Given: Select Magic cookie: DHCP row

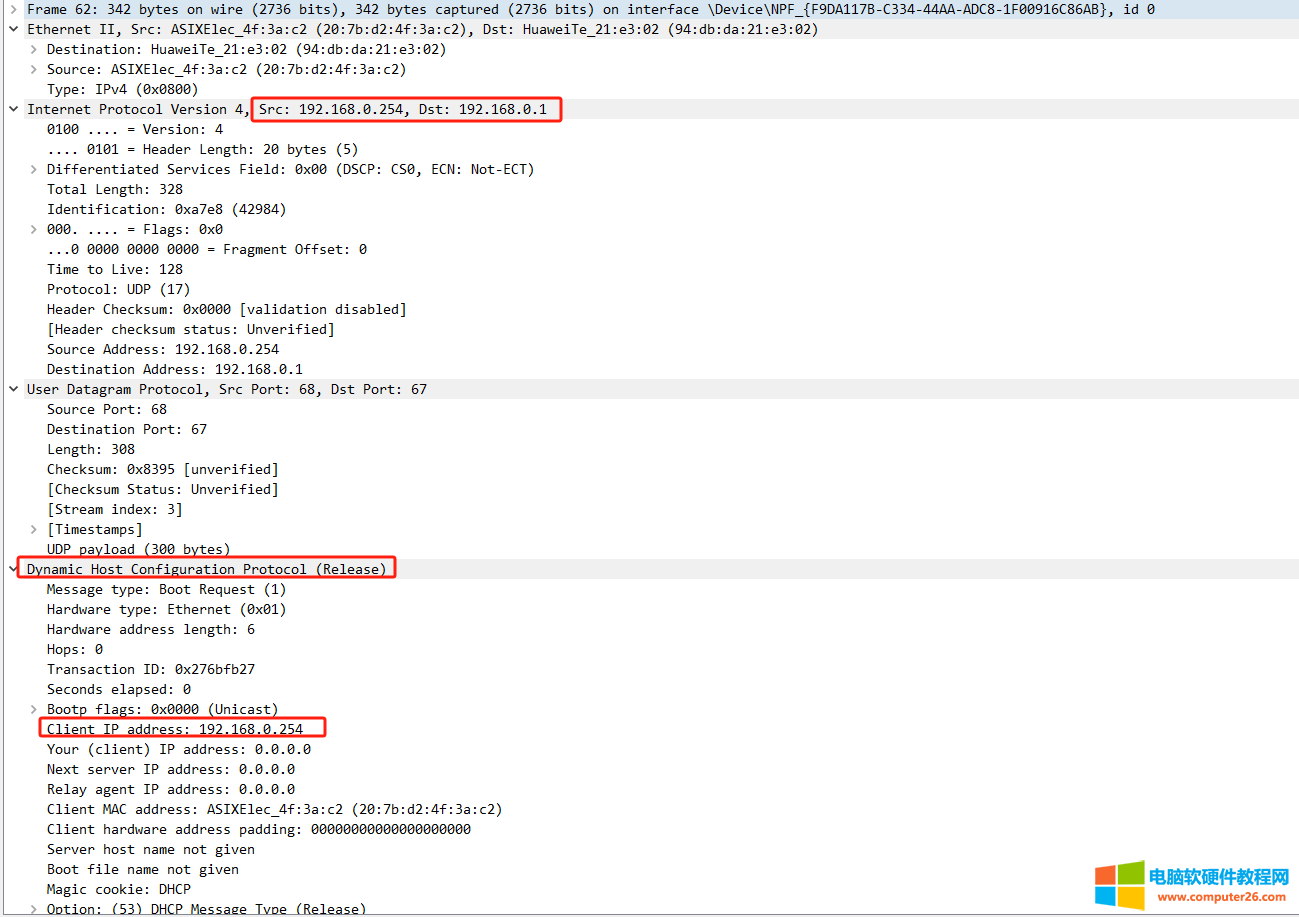Looking at the screenshot, I should tap(119, 889).
